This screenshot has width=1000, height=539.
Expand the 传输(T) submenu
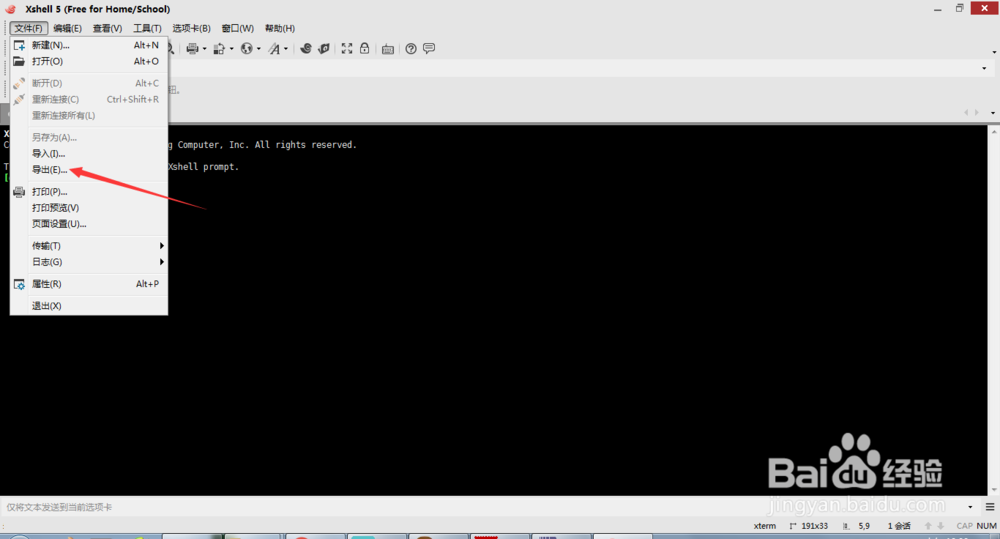coord(89,246)
